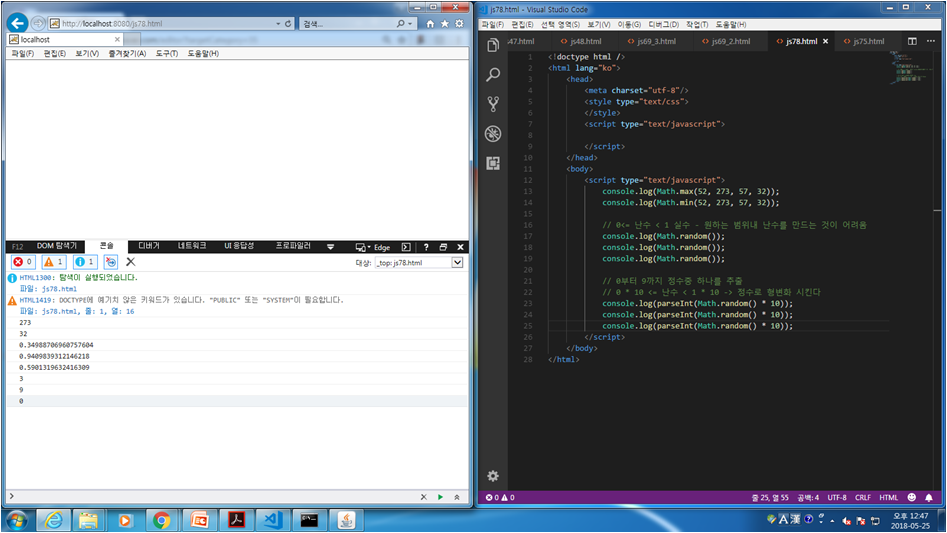Toggle clear-on-navigate console button
The height and width of the screenshot is (533, 947).
pos(111,261)
